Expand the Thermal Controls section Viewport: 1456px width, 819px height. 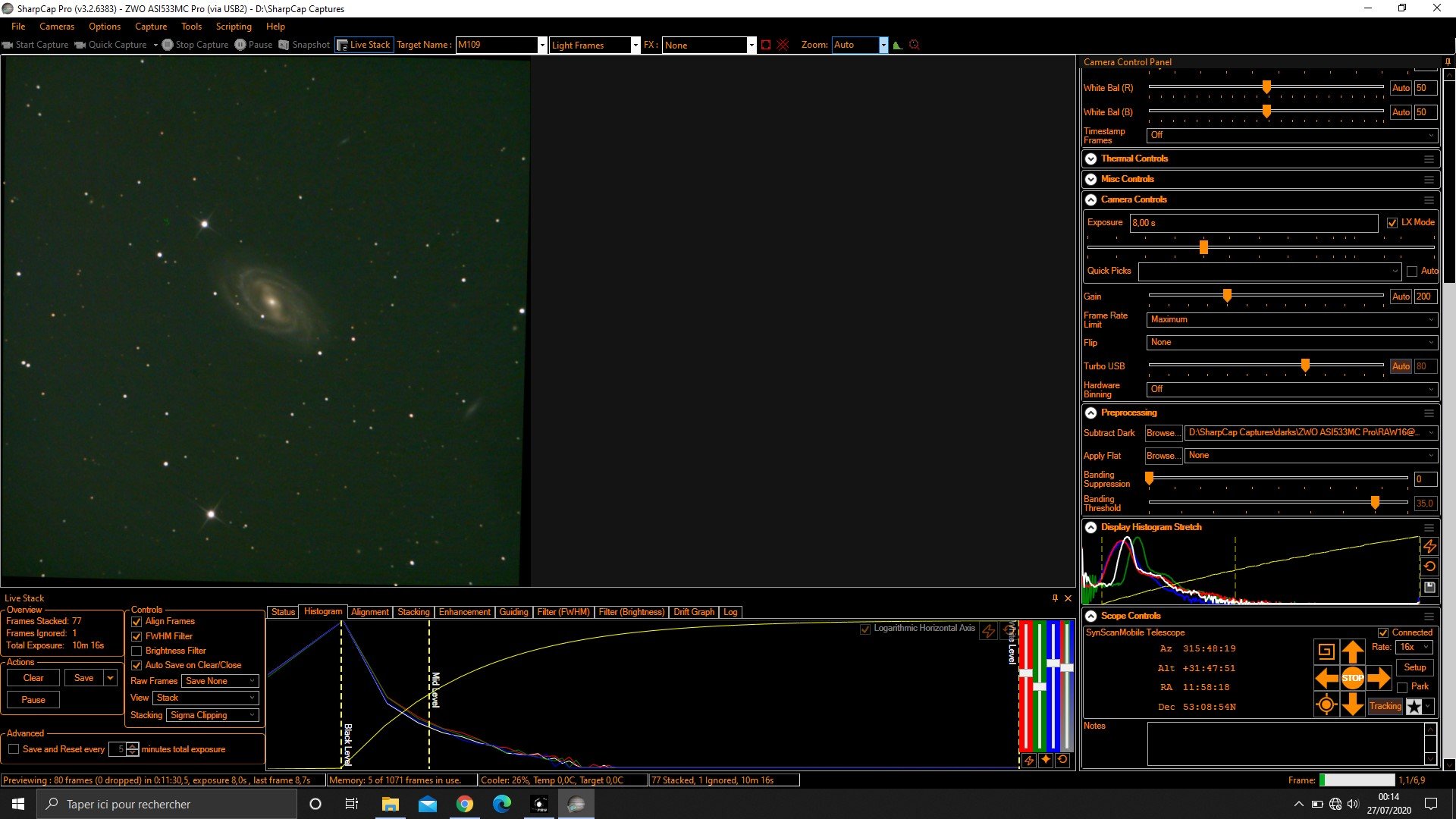(x=1090, y=159)
